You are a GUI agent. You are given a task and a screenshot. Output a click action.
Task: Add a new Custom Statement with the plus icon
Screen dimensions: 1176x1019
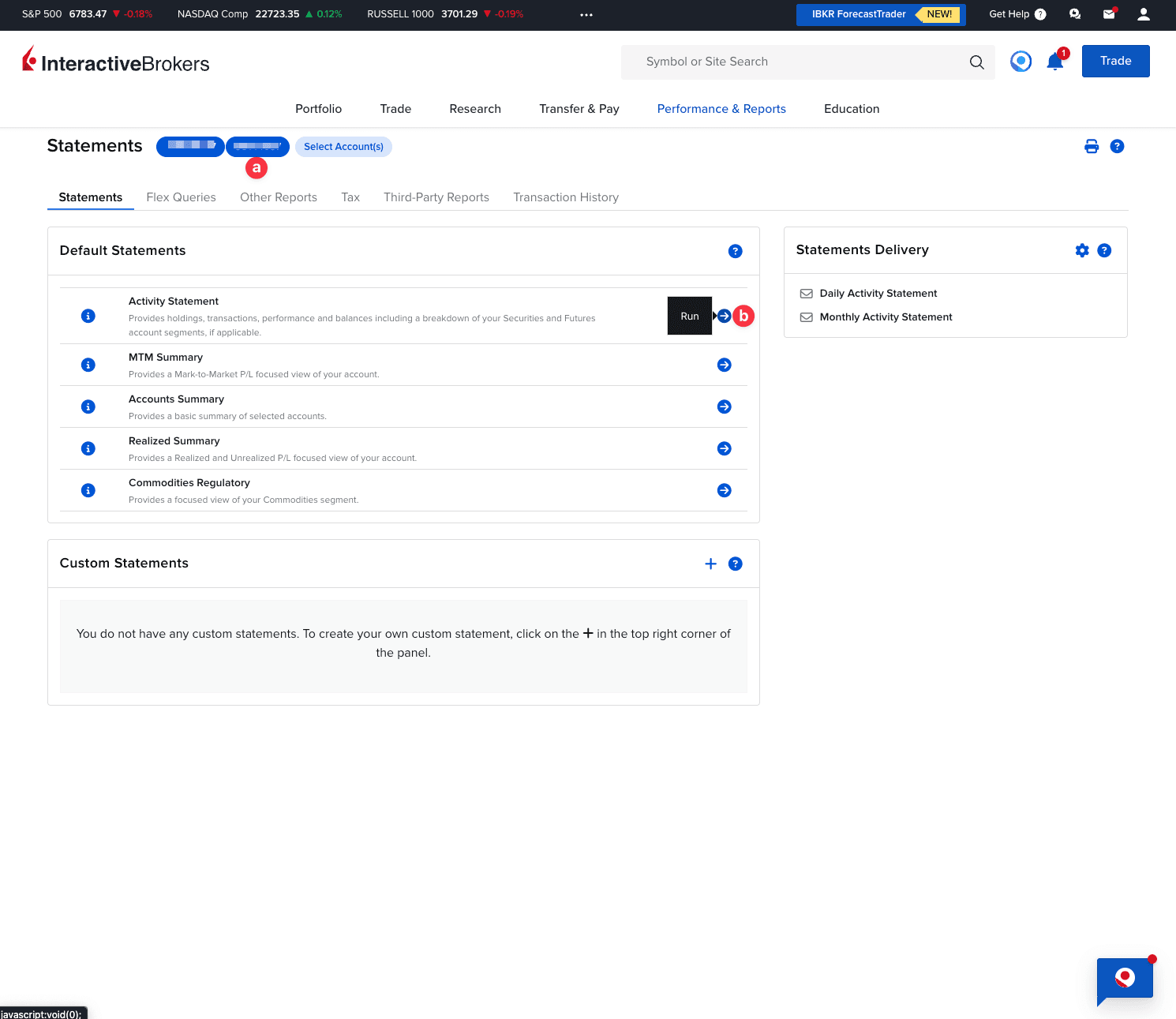click(x=710, y=564)
